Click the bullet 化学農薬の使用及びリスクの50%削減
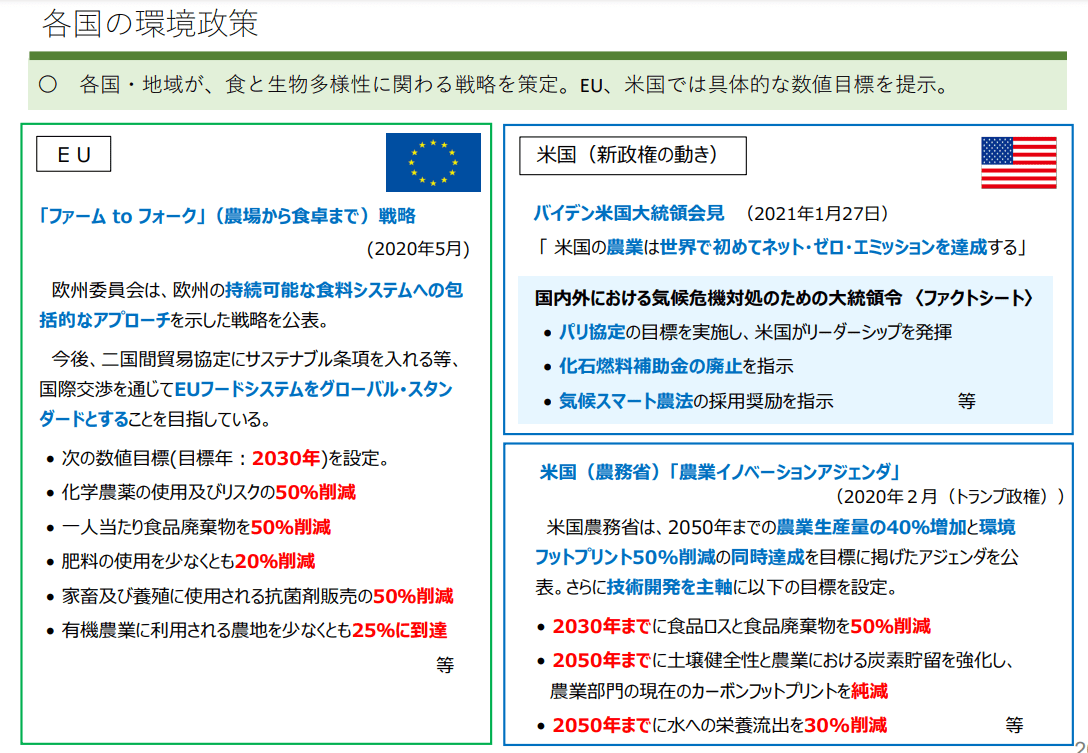Viewport: 1088px width, 753px height. [201, 493]
